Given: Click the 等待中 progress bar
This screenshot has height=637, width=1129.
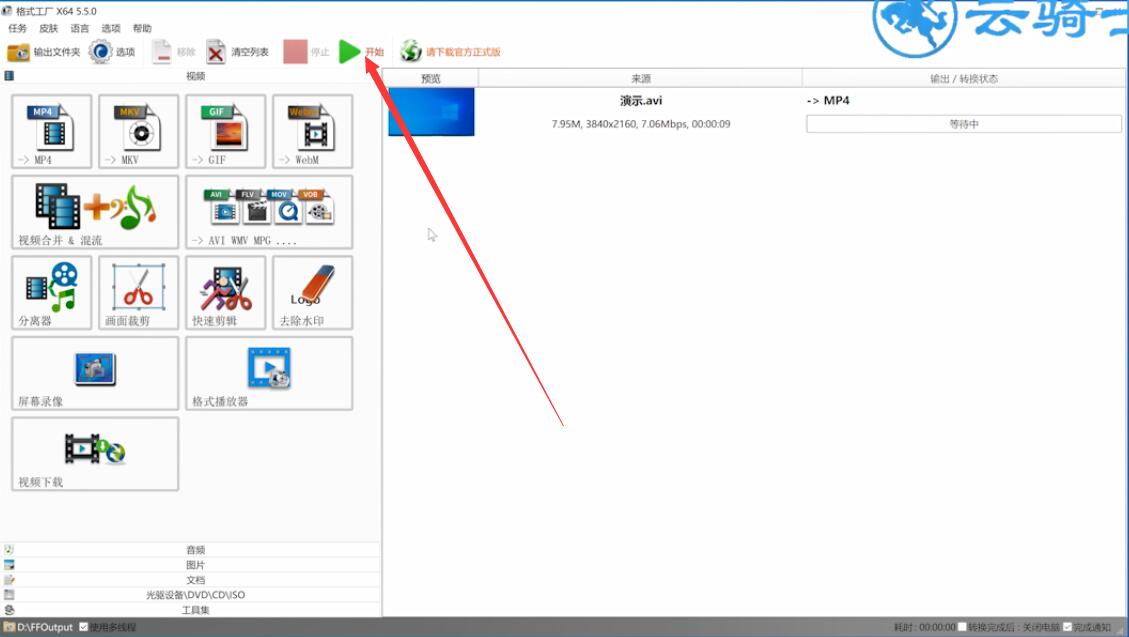Looking at the screenshot, I should [963, 124].
